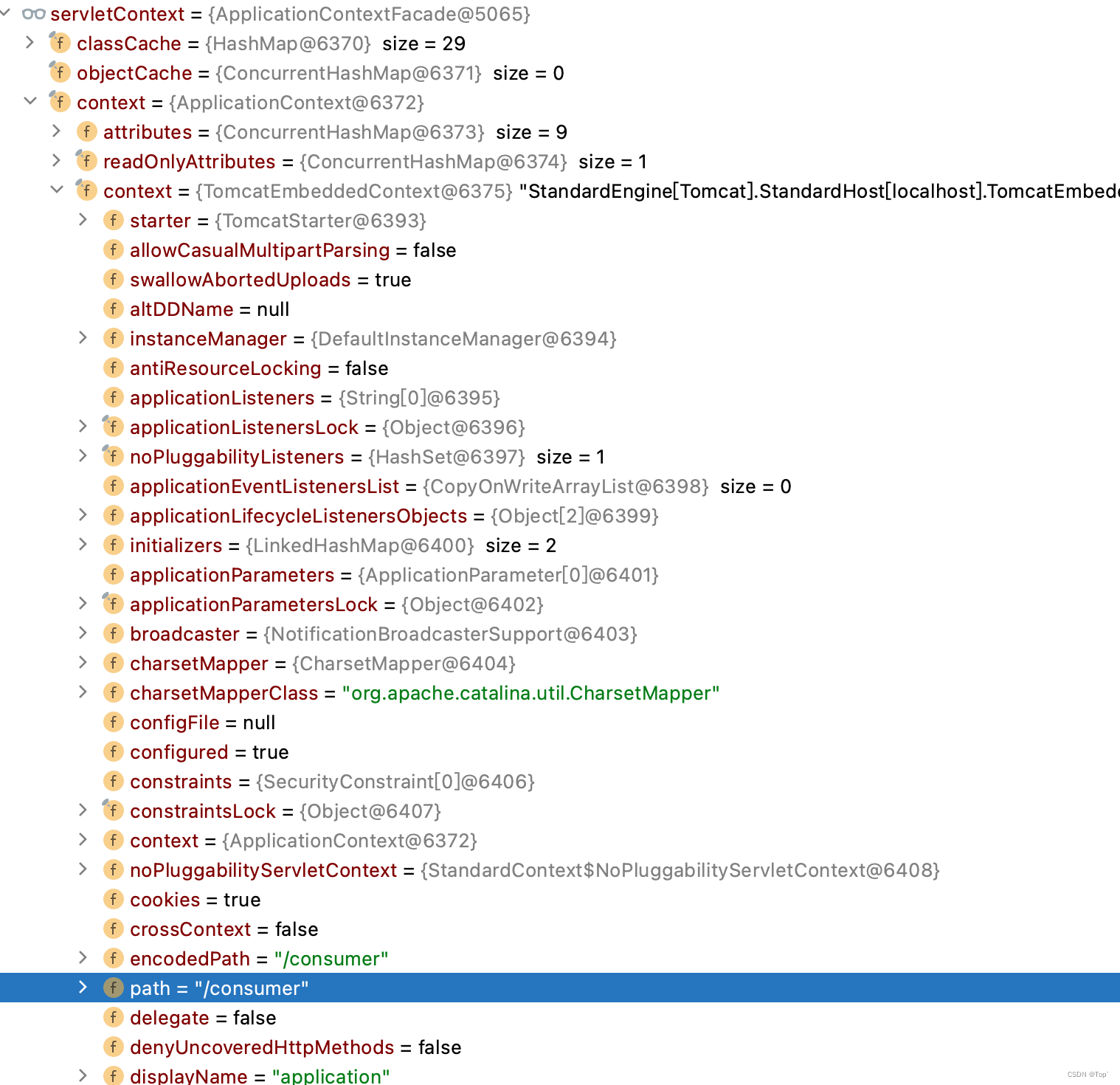Expand the attributes ConcurrentHashMap node

click(x=56, y=131)
